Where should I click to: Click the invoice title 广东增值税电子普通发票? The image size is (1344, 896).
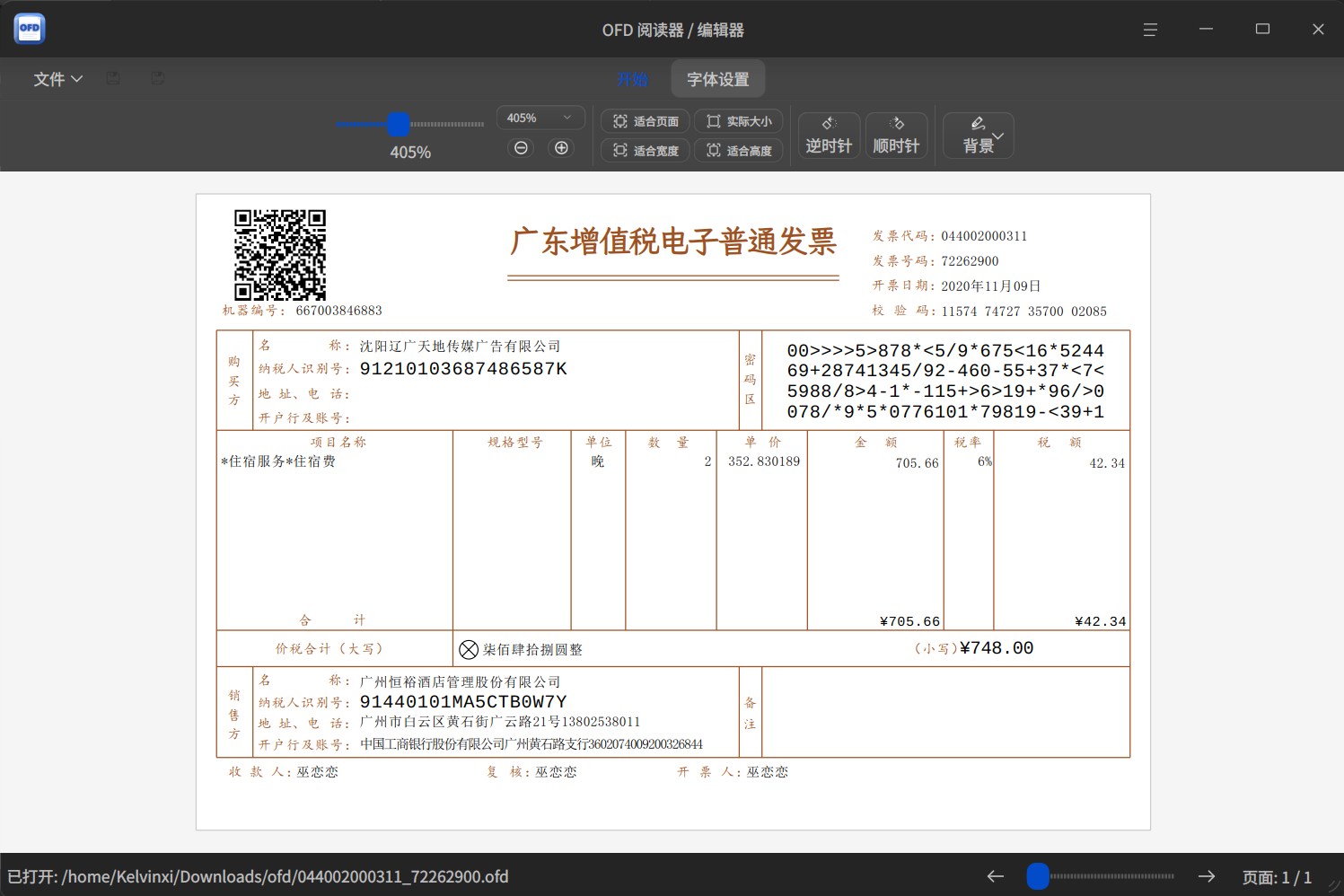(673, 242)
